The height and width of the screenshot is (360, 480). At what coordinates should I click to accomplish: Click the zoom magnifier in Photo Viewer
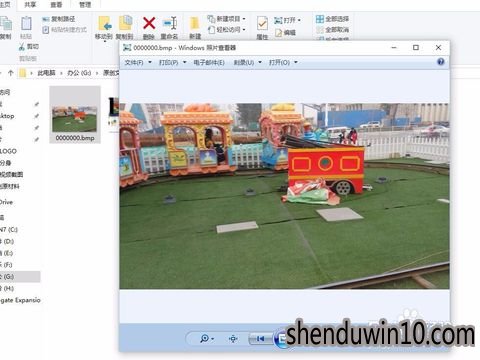click(x=204, y=339)
